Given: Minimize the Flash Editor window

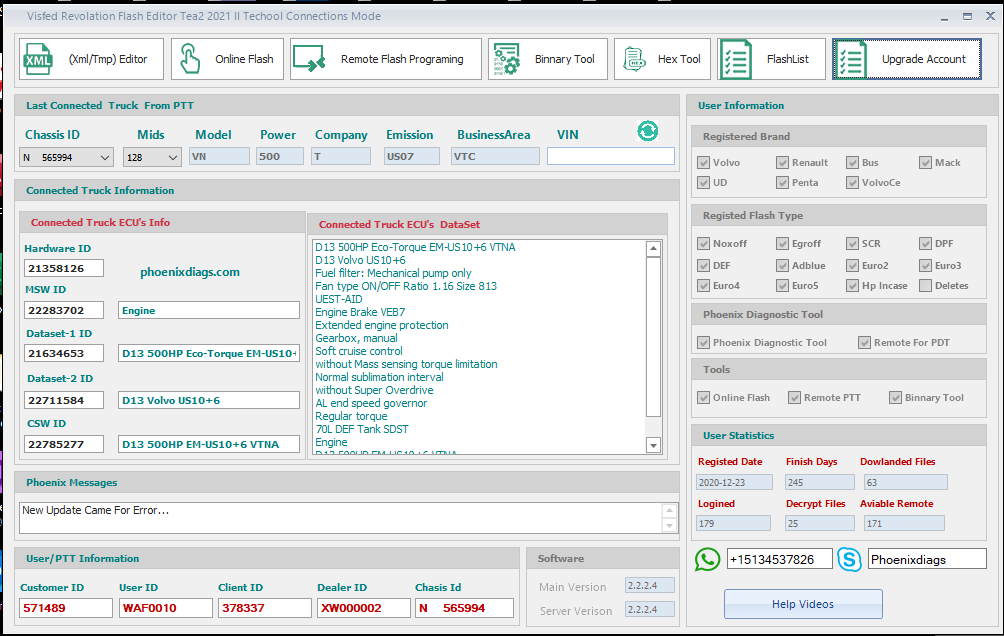Looking at the screenshot, I should pyautogui.click(x=944, y=17).
